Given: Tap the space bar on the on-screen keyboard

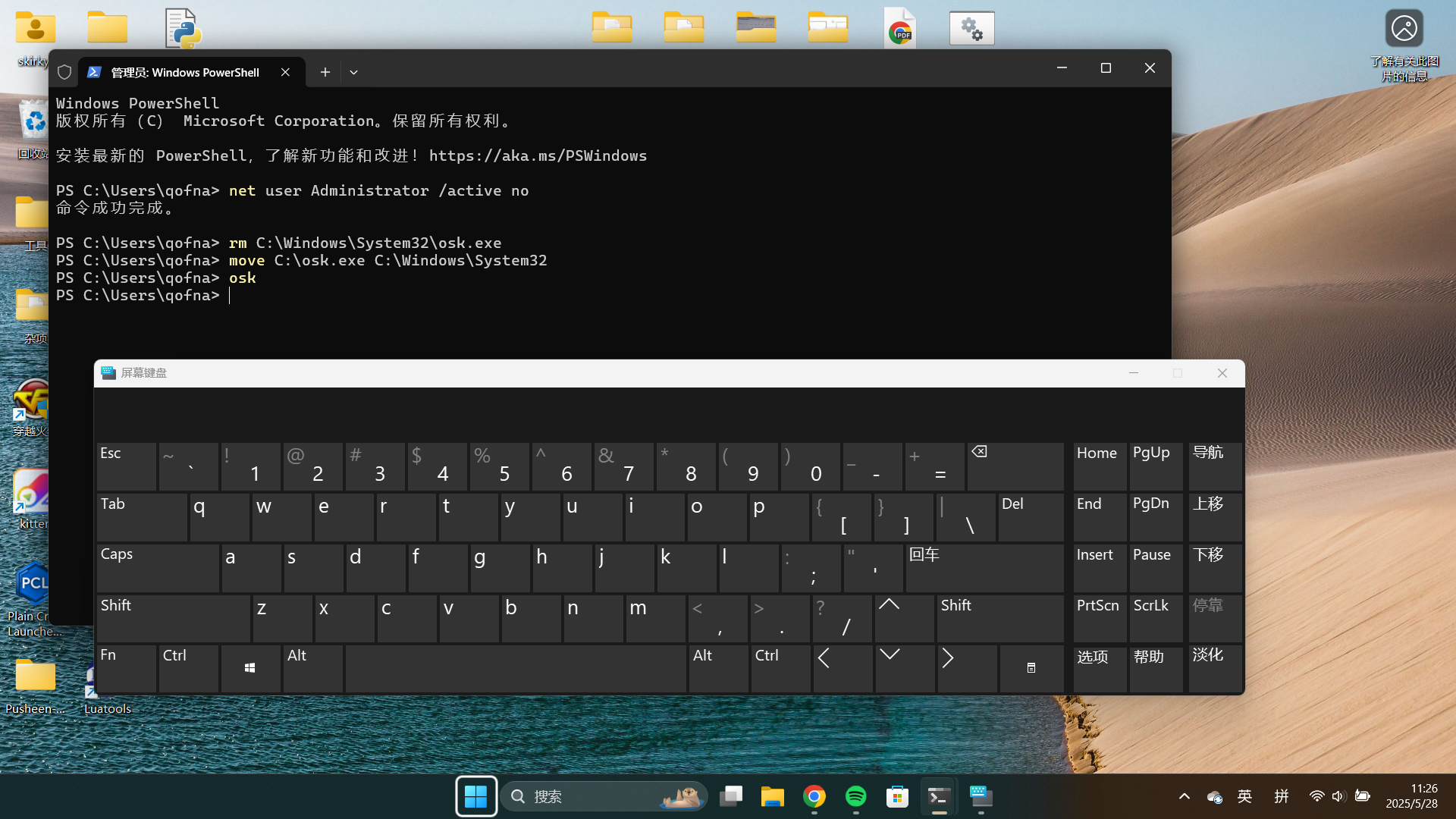Looking at the screenshot, I should [516, 668].
